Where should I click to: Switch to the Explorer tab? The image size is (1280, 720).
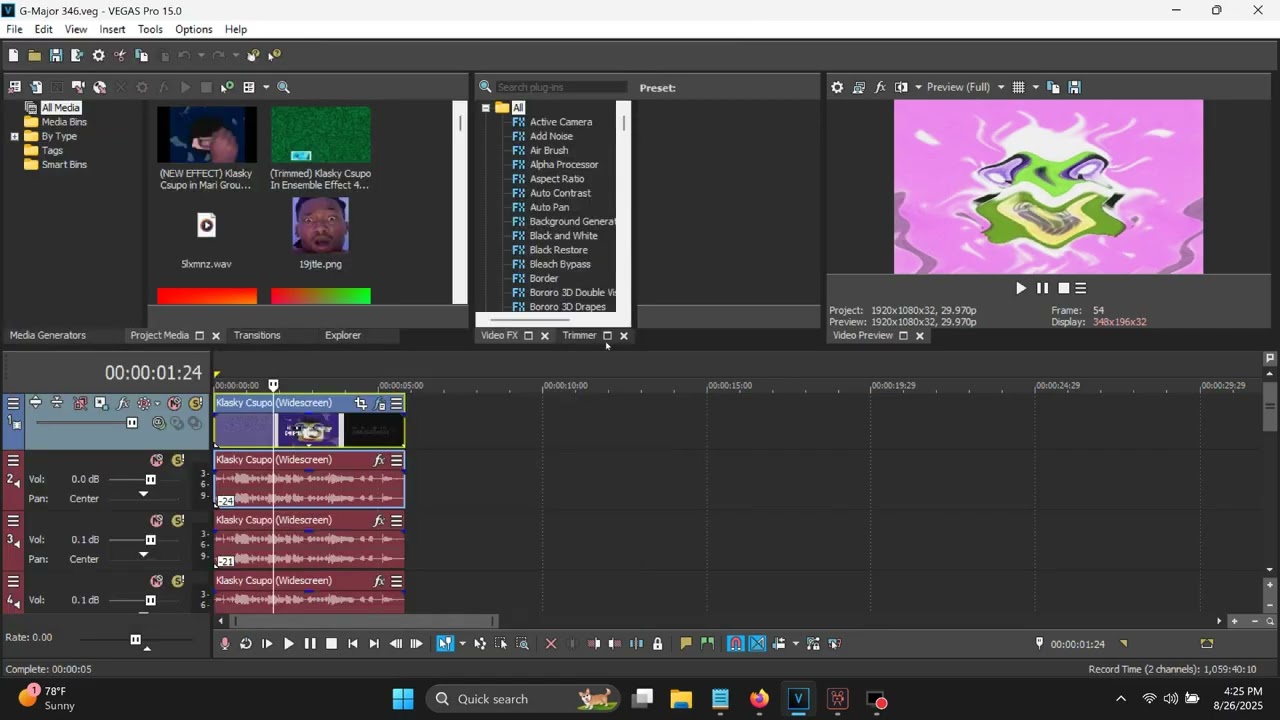(343, 335)
